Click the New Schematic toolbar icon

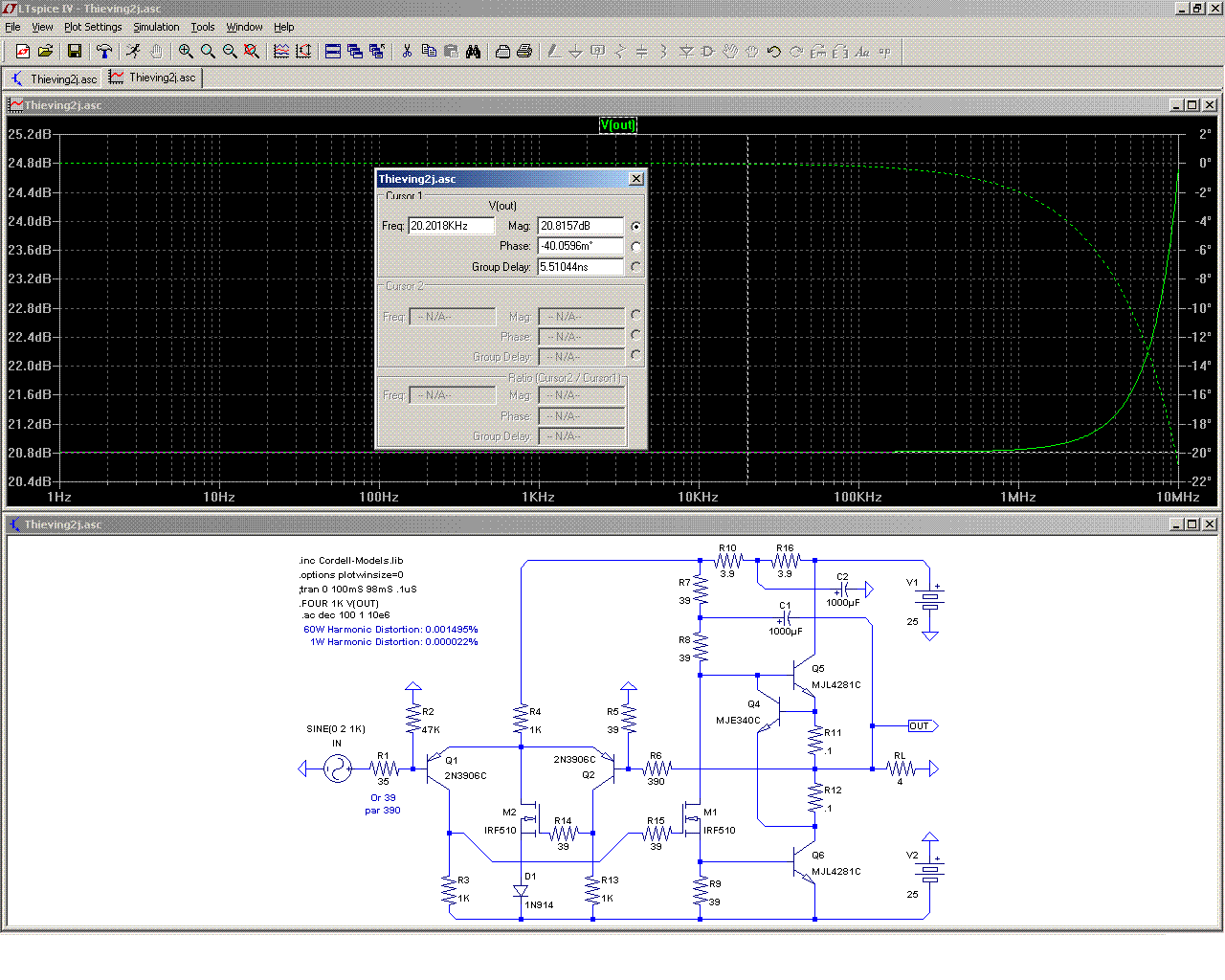click(23, 52)
